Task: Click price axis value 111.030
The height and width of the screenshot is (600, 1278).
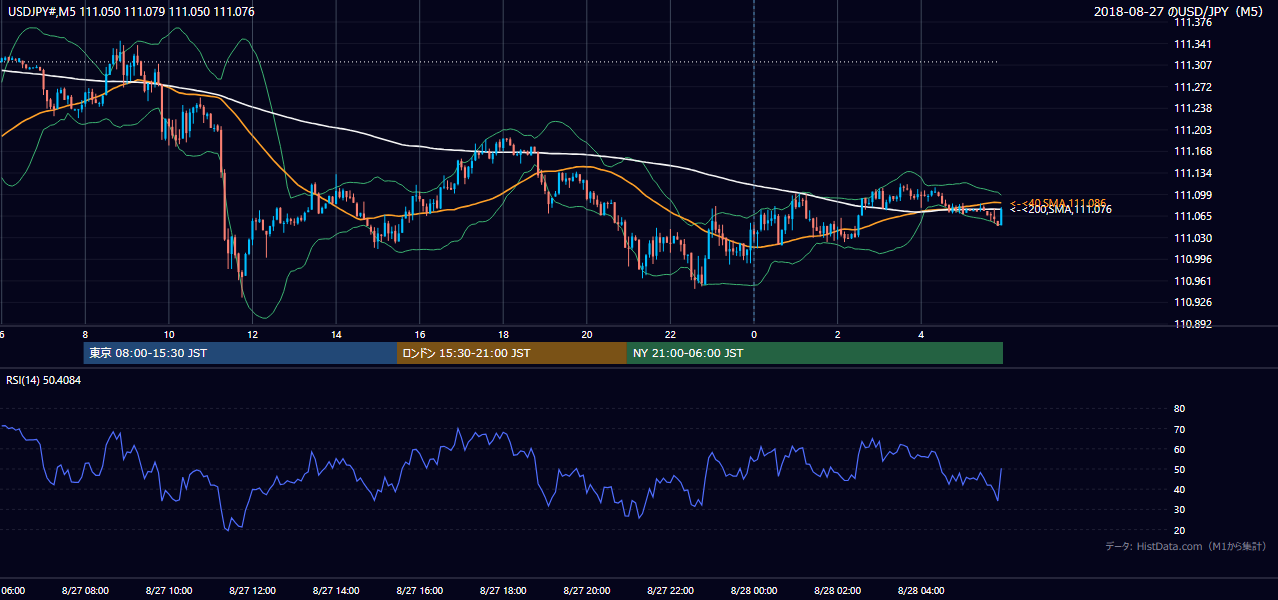Action: [1194, 238]
